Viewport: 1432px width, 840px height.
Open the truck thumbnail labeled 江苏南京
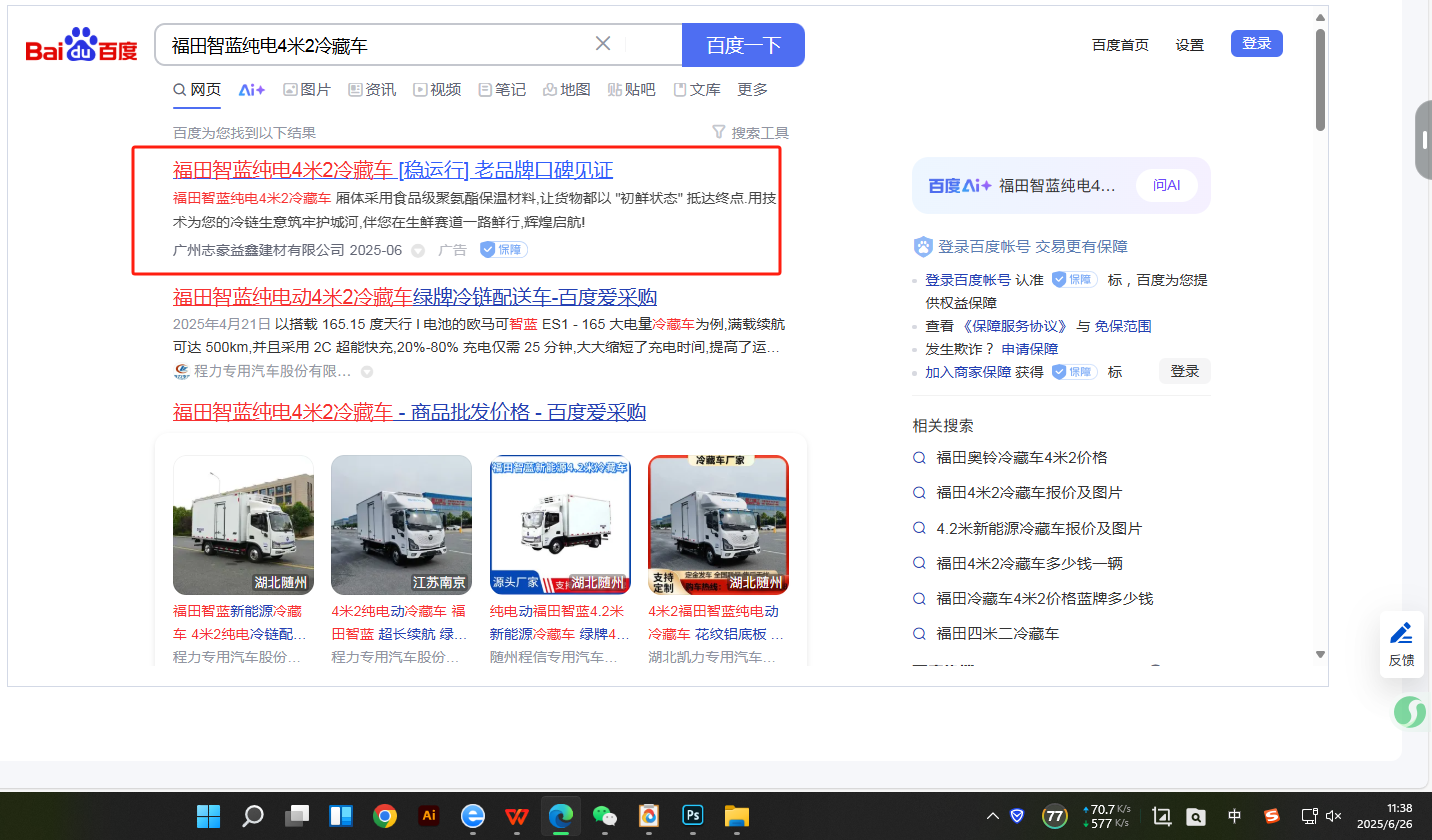(x=401, y=525)
